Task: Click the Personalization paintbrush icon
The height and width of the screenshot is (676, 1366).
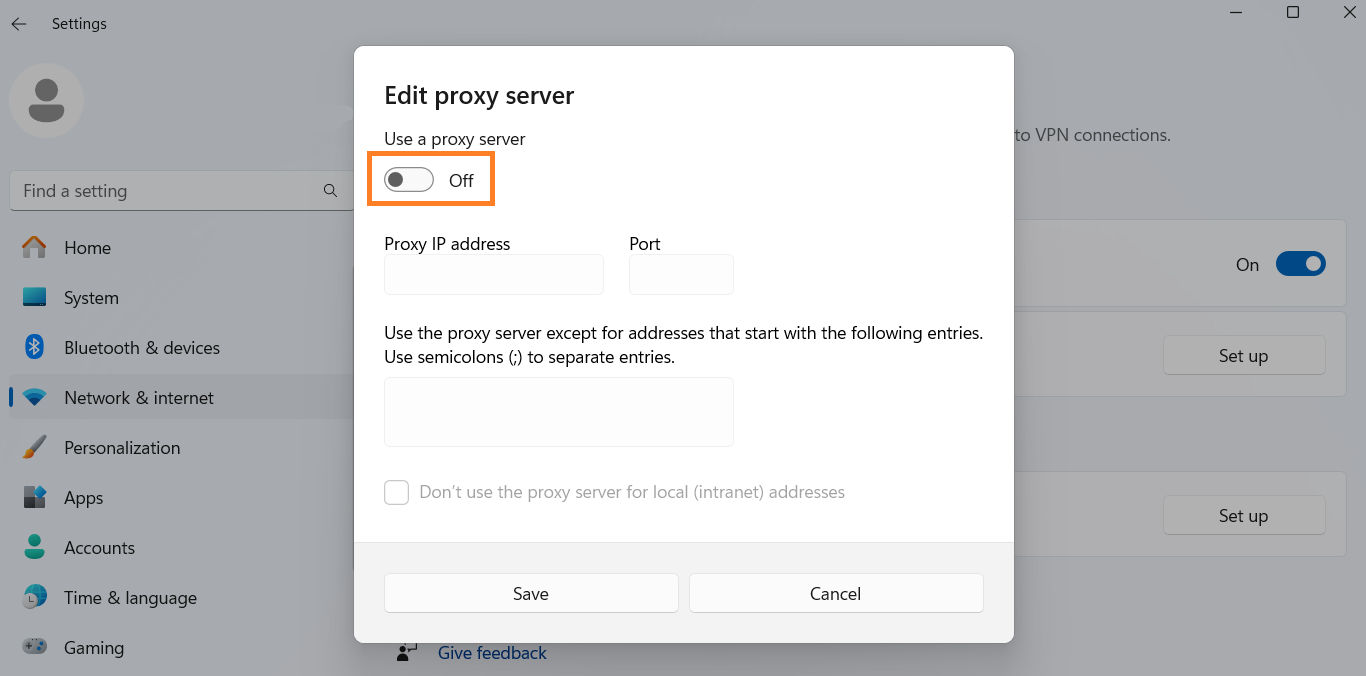Action: pyautogui.click(x=34, y=447)
